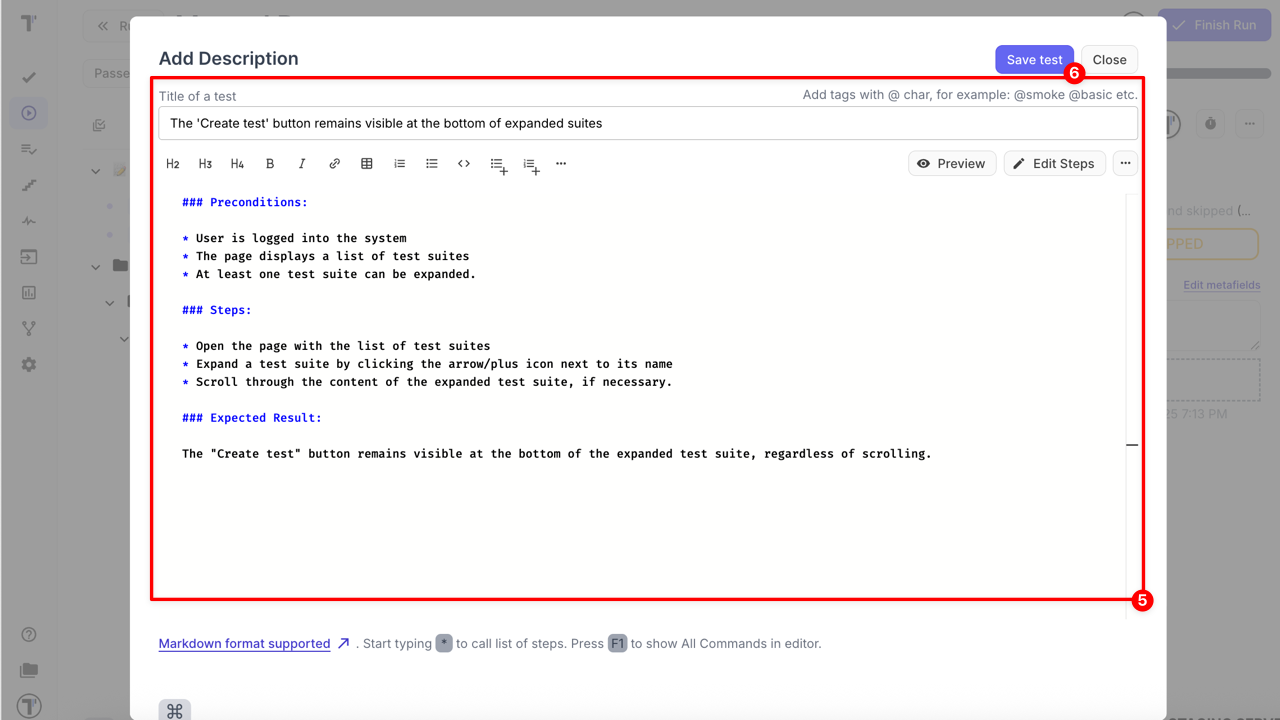This screenshot has height=720, width=1280.
Task: Toggle italic text formatting
Action: click(302, 164)
